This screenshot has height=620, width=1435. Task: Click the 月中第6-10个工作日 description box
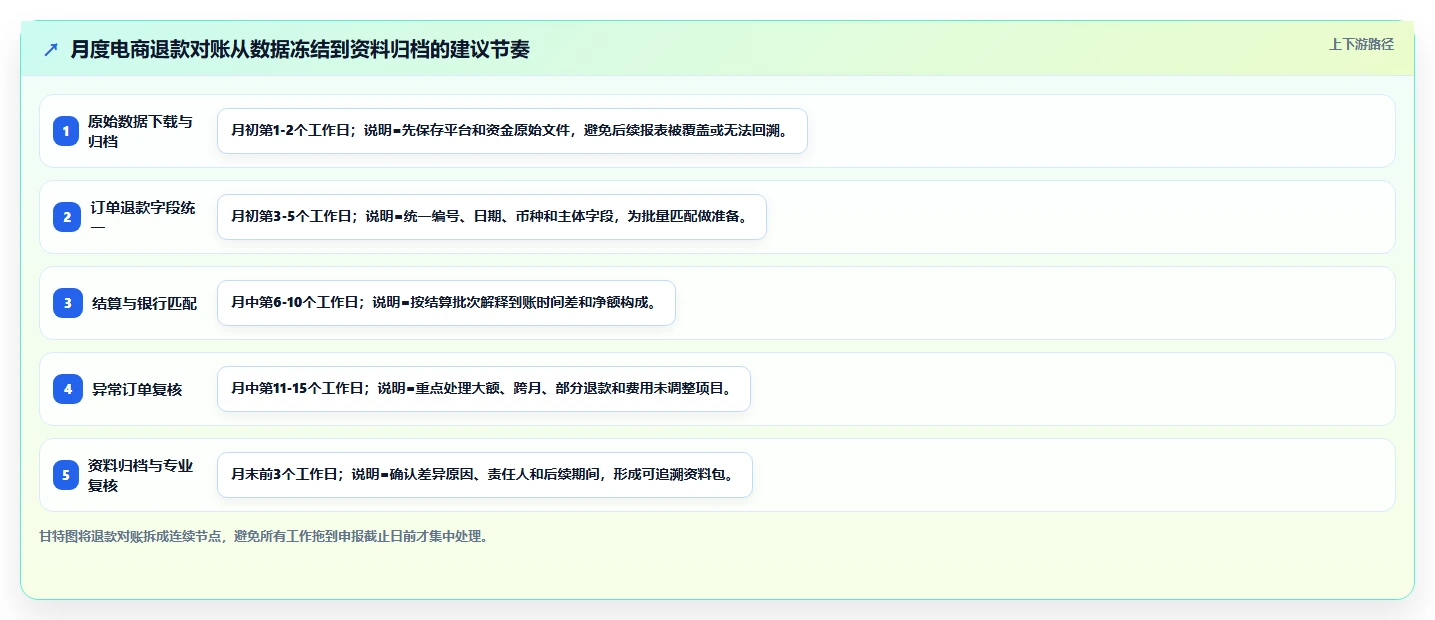point(446,303)
